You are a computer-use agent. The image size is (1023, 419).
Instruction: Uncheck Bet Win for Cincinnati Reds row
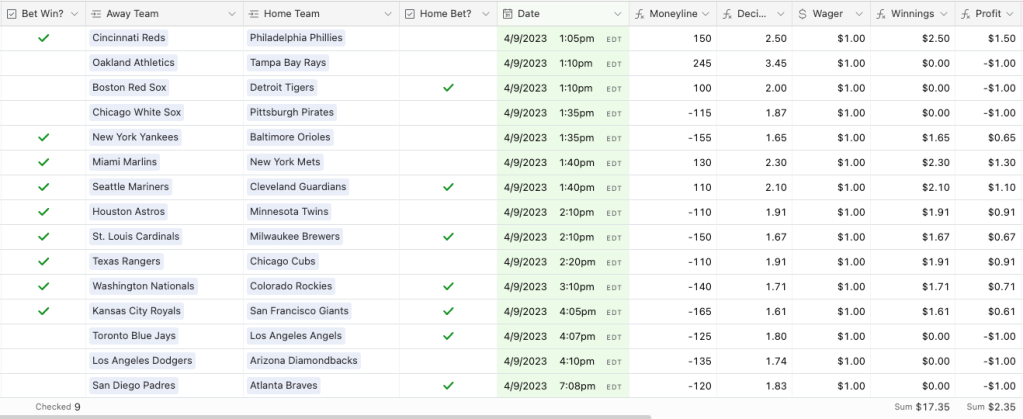[43, 38]
